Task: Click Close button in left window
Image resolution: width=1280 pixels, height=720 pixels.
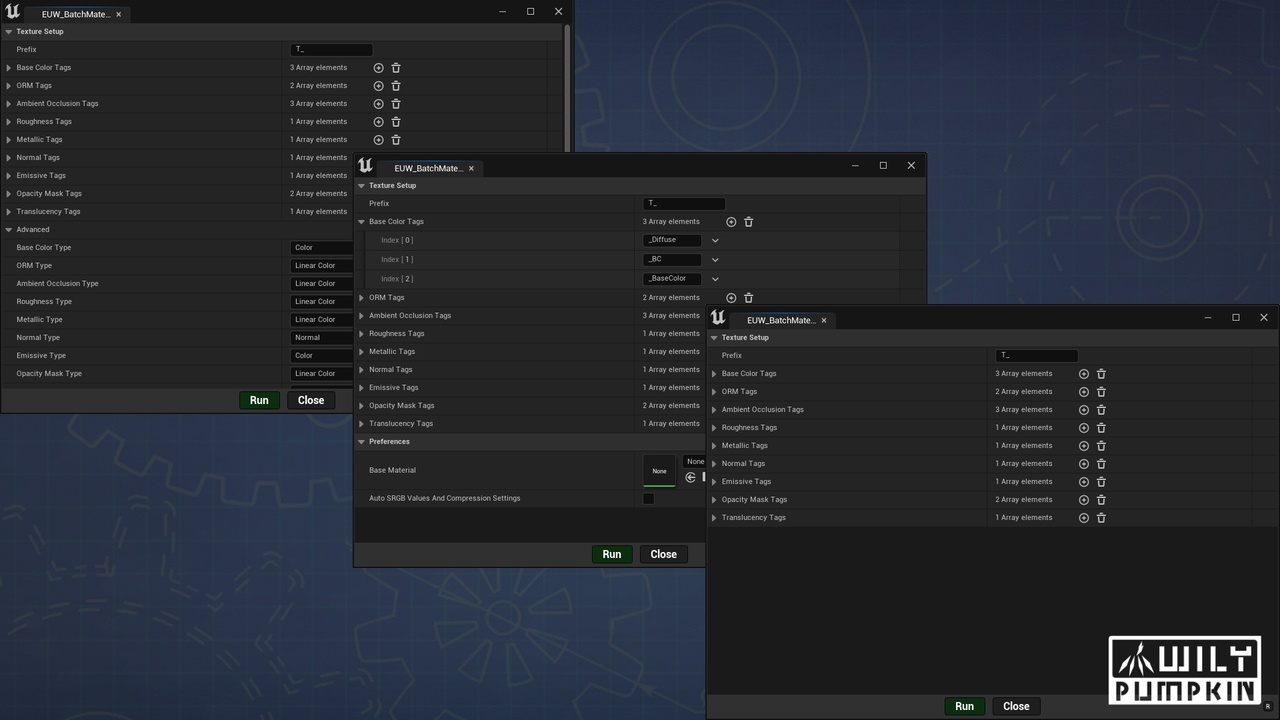Action: (311, 400)
